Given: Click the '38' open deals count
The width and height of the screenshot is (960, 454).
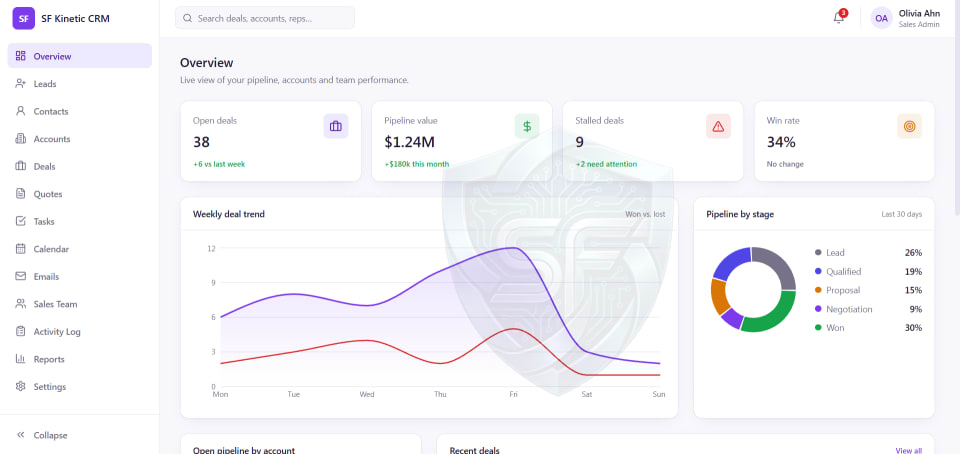Looking at the screenshot, I should tap(201, 142).
